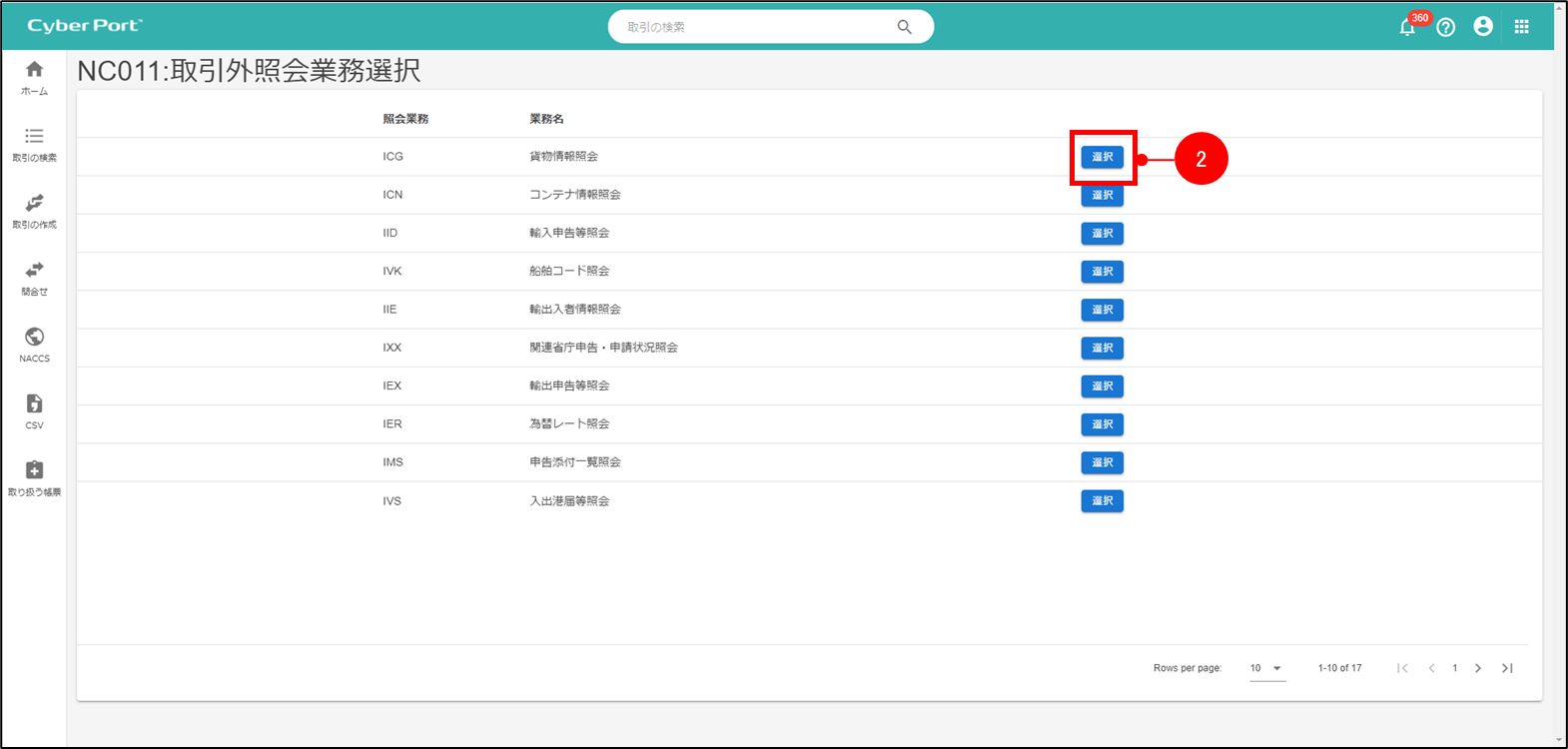Open the CSV file icon
The image size is (1568, 749).
[x=34, y=404]
